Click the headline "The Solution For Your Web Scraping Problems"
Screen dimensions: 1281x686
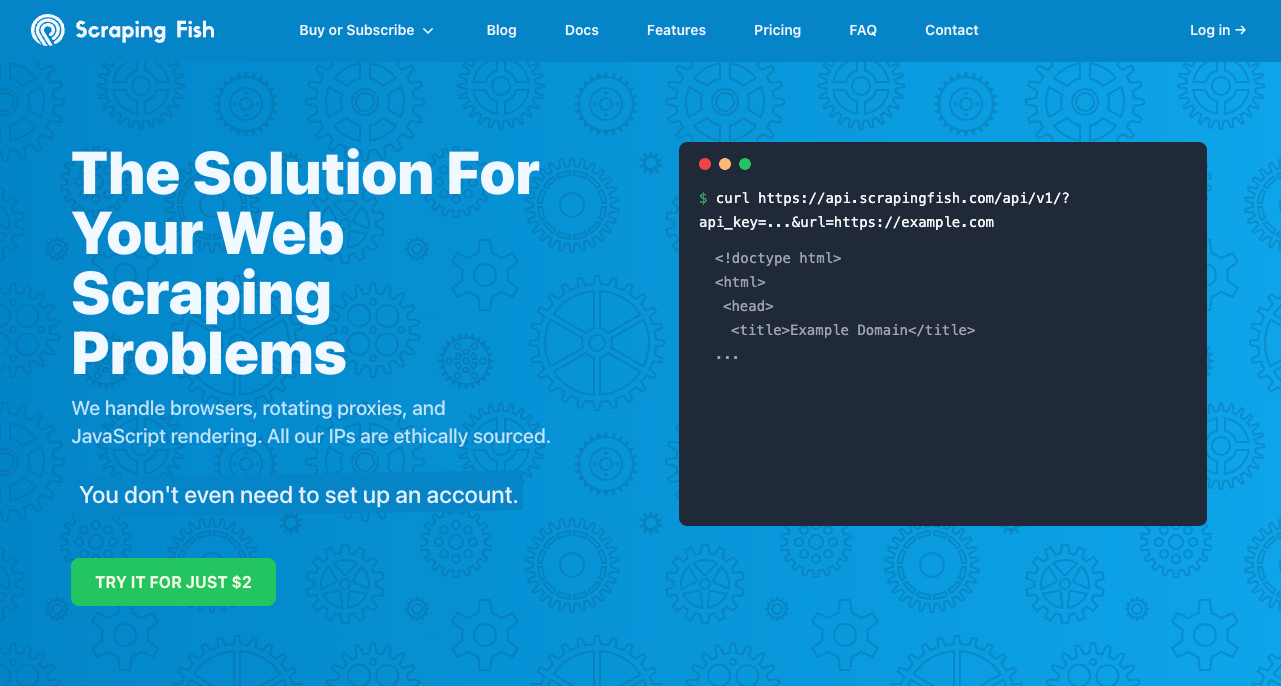[306, 263]
